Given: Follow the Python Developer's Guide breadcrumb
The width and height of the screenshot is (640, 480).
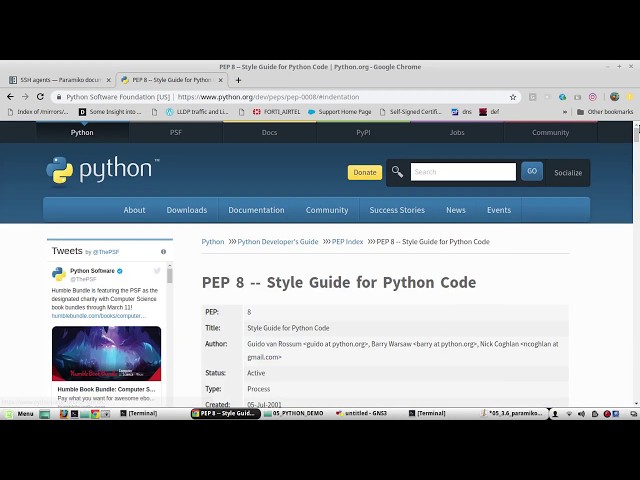Looking at the screenshot, I should (278, 242).
